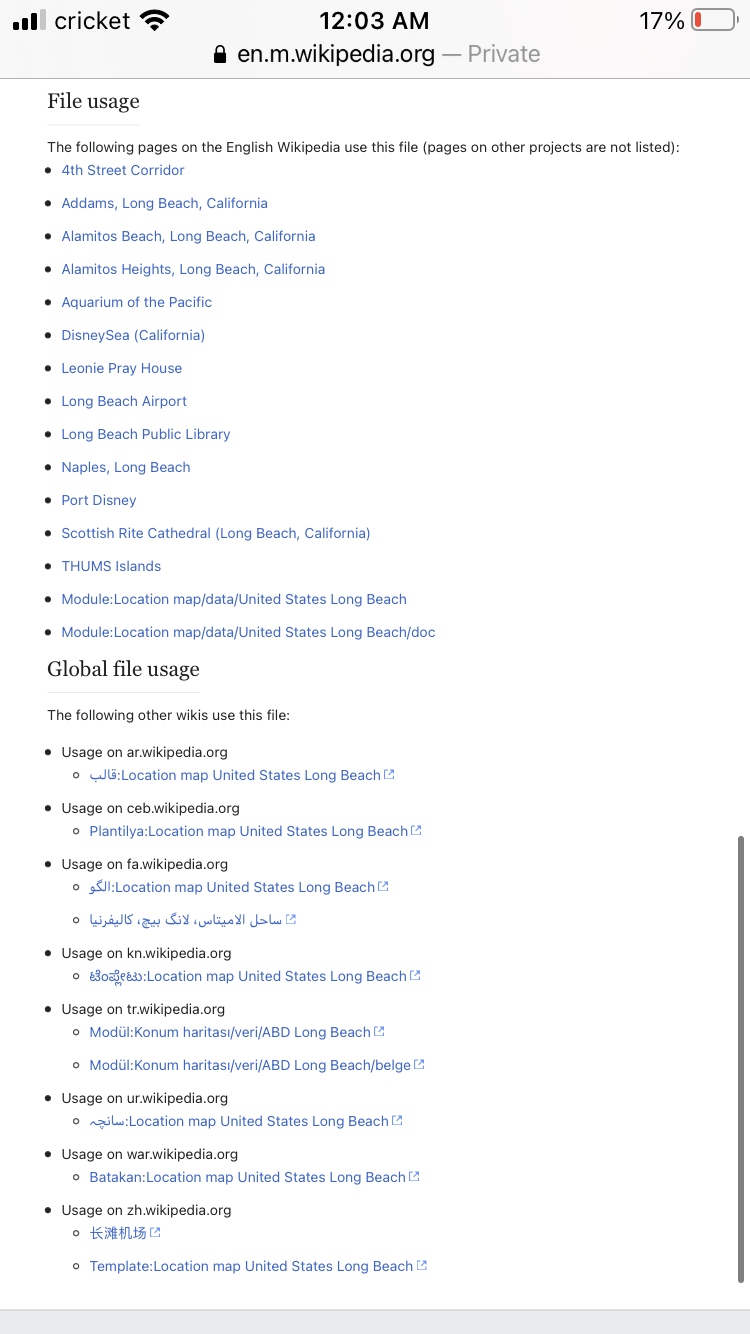
Task: Open the Persian Alamitos Beach article link
Action: 186,920
